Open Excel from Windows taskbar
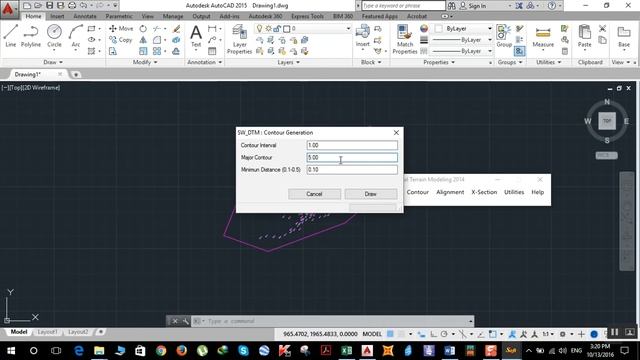Screen dimensions: 640x360 [347, 350]
